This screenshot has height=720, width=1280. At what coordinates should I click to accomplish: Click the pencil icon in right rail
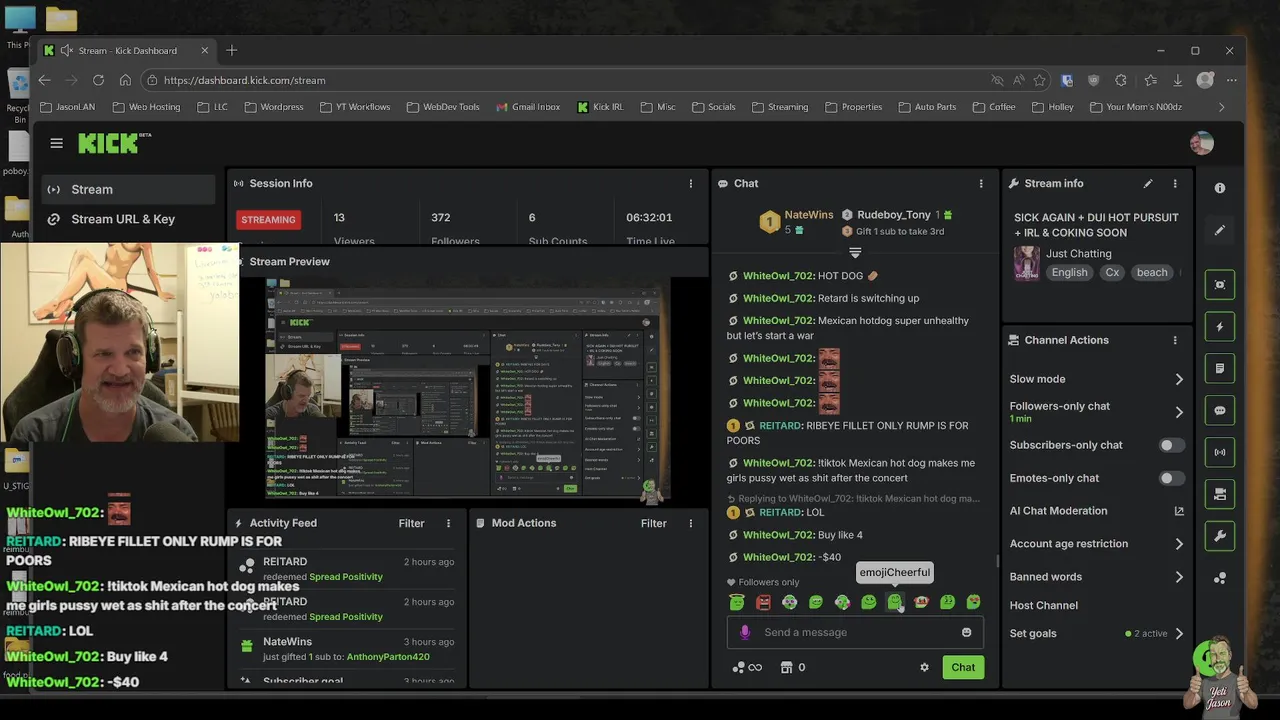click(x=1220, y=230)
